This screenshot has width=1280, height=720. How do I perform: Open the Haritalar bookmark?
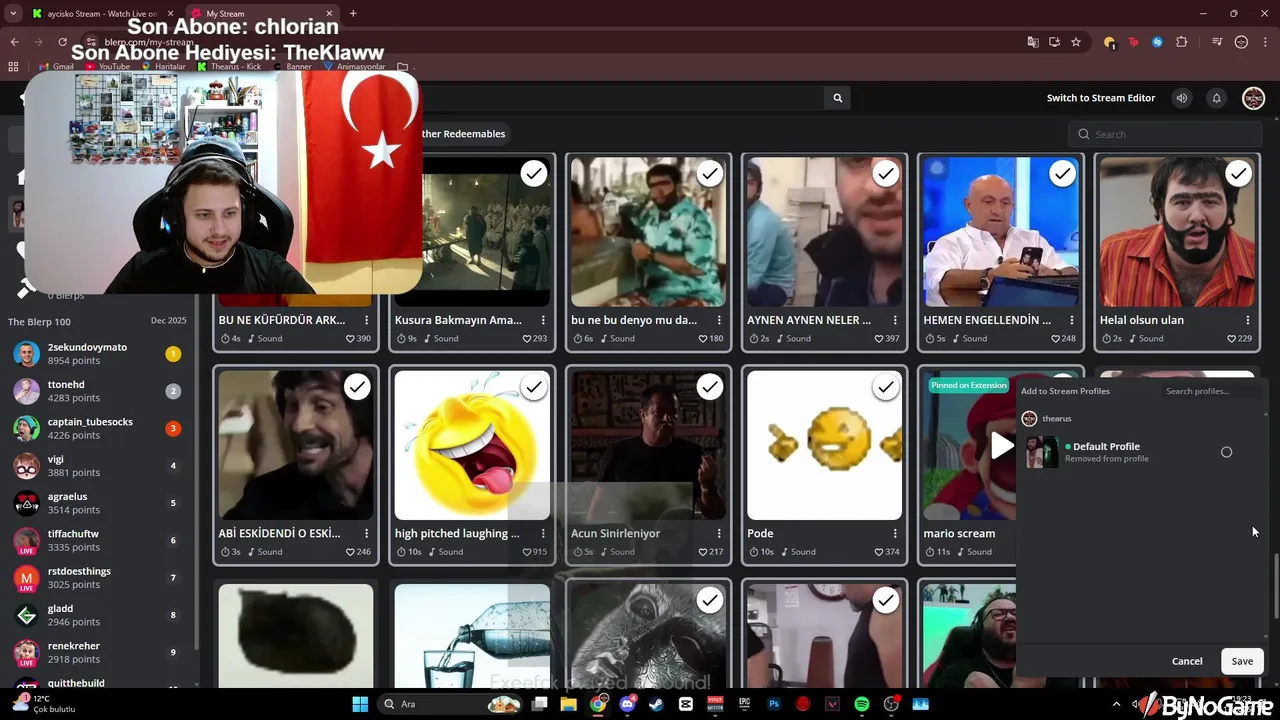coord(162,67)
